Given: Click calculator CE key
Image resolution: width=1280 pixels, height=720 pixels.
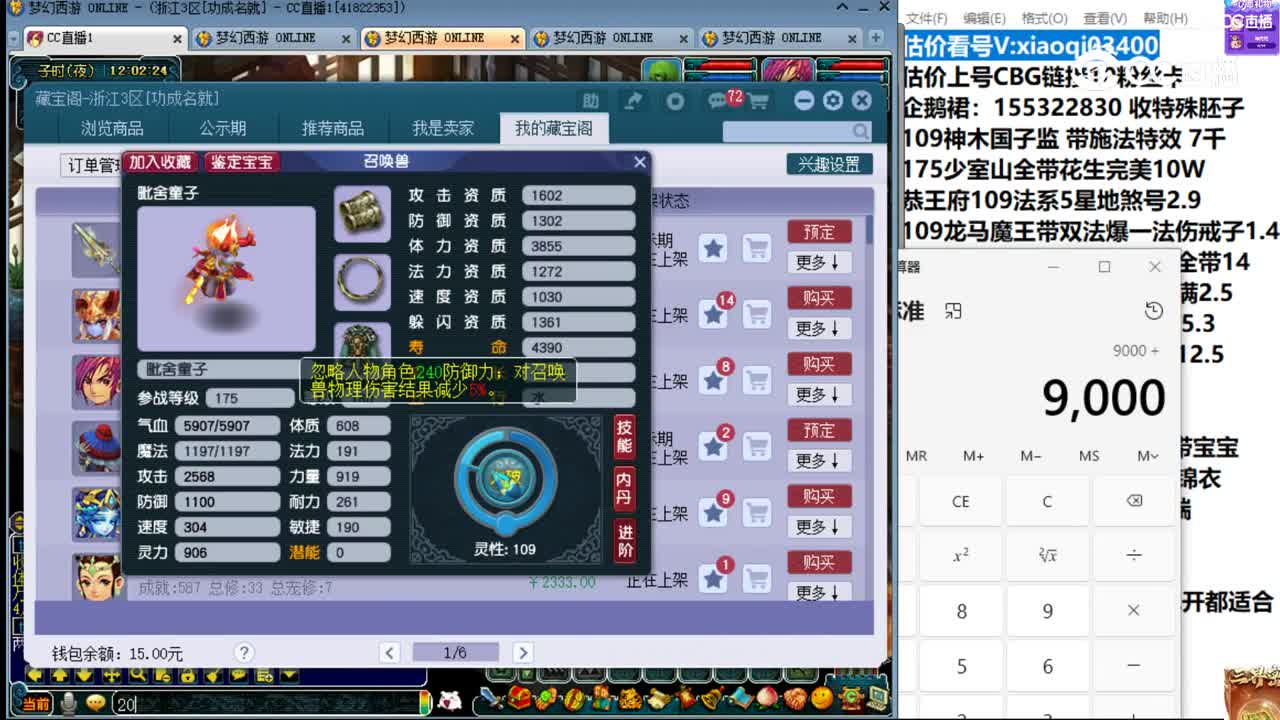Looking at the screenshot, I should tap(961, 501).
